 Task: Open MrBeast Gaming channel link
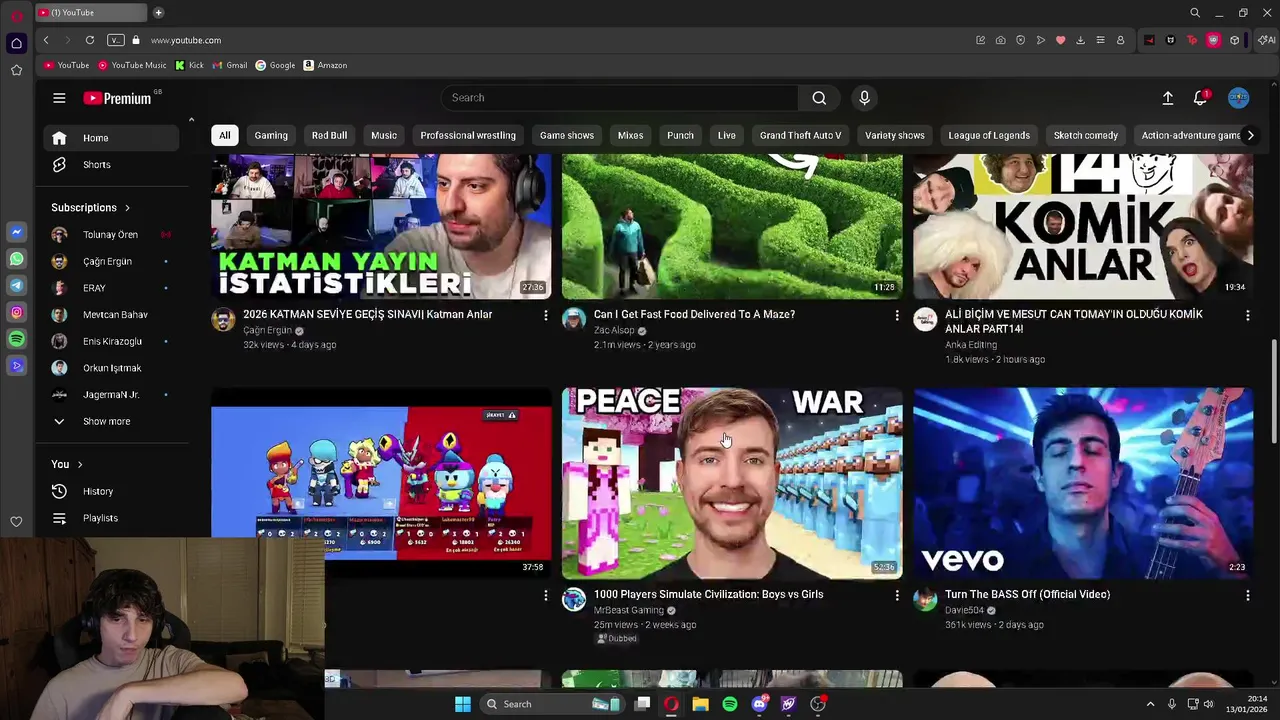coord(628,610)
